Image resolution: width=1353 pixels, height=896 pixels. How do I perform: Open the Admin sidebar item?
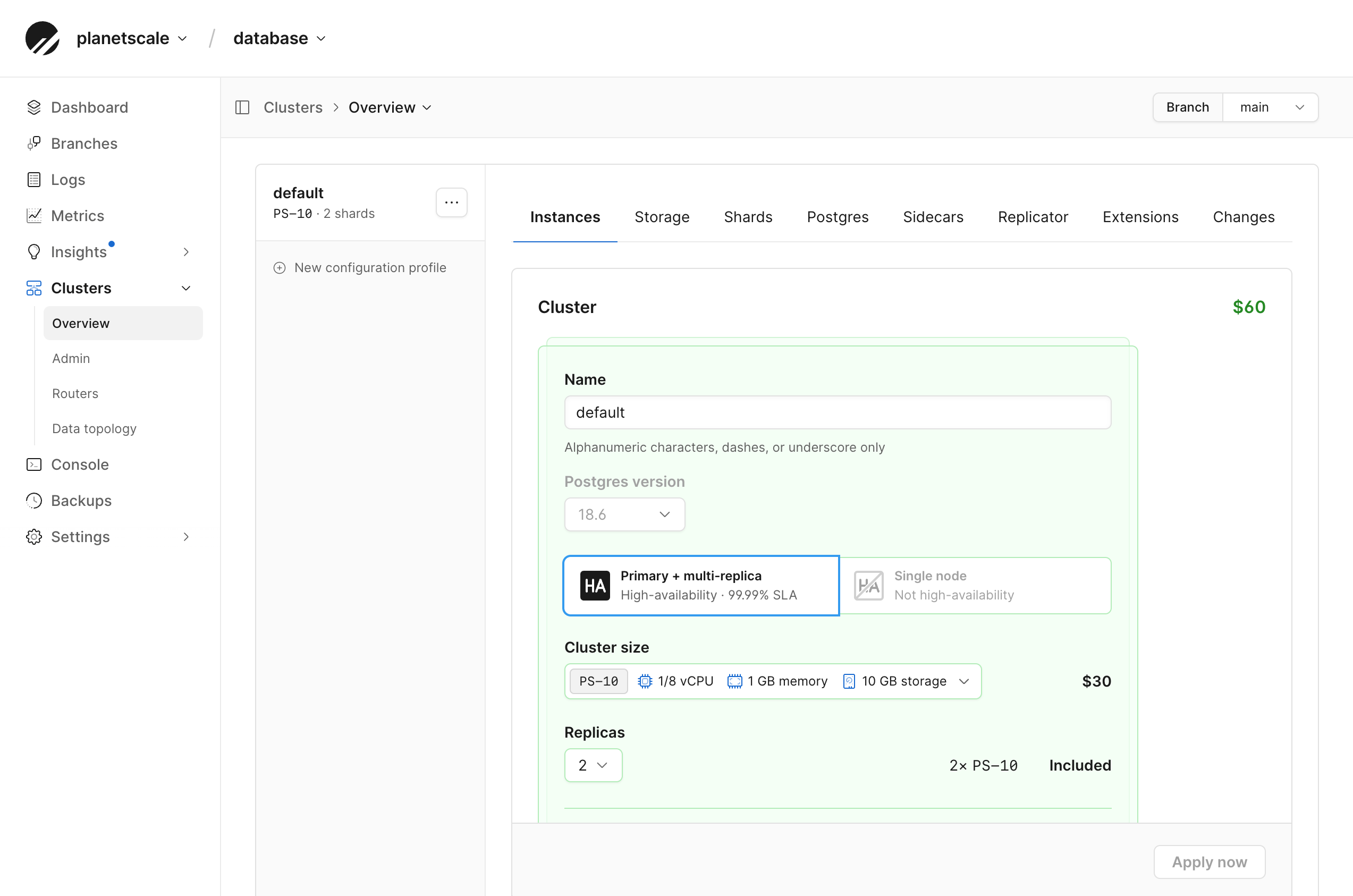point(70,358)
